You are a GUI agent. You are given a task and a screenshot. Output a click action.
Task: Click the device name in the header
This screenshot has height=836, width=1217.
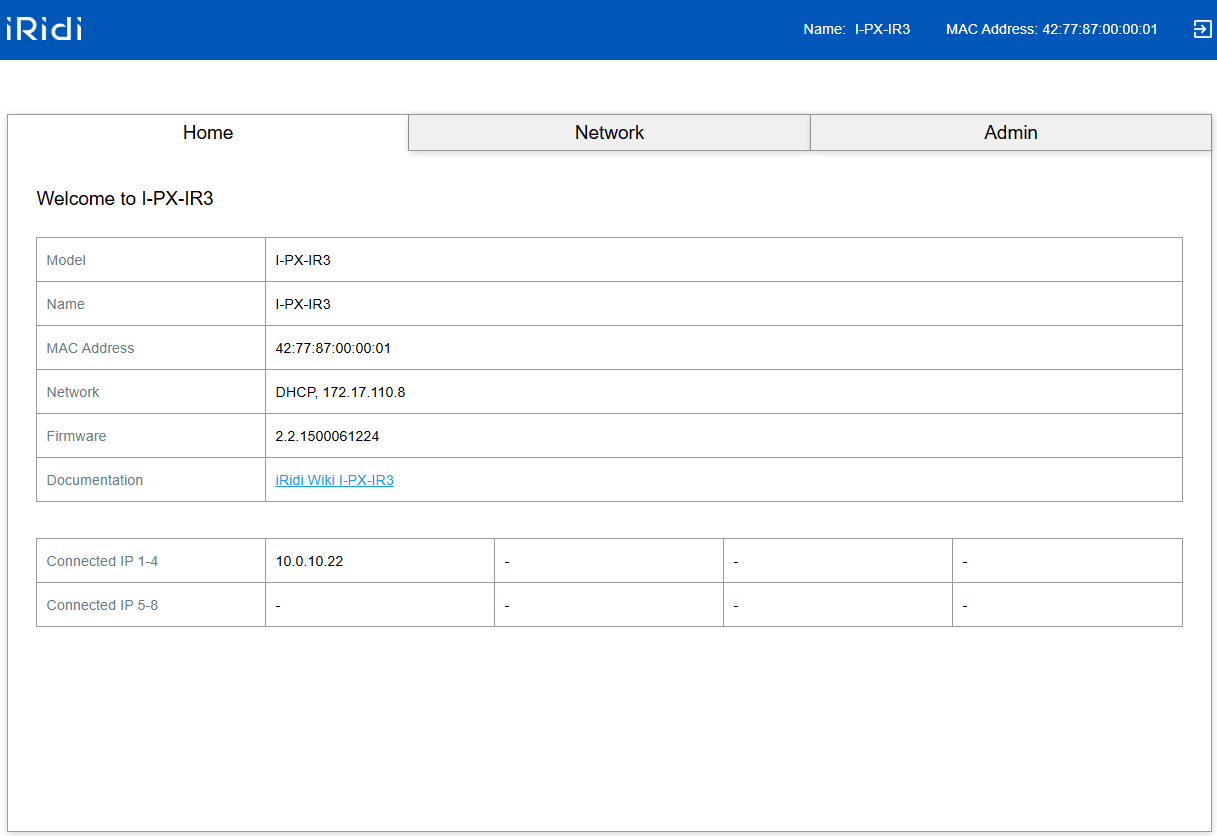(x=881, y=29)
